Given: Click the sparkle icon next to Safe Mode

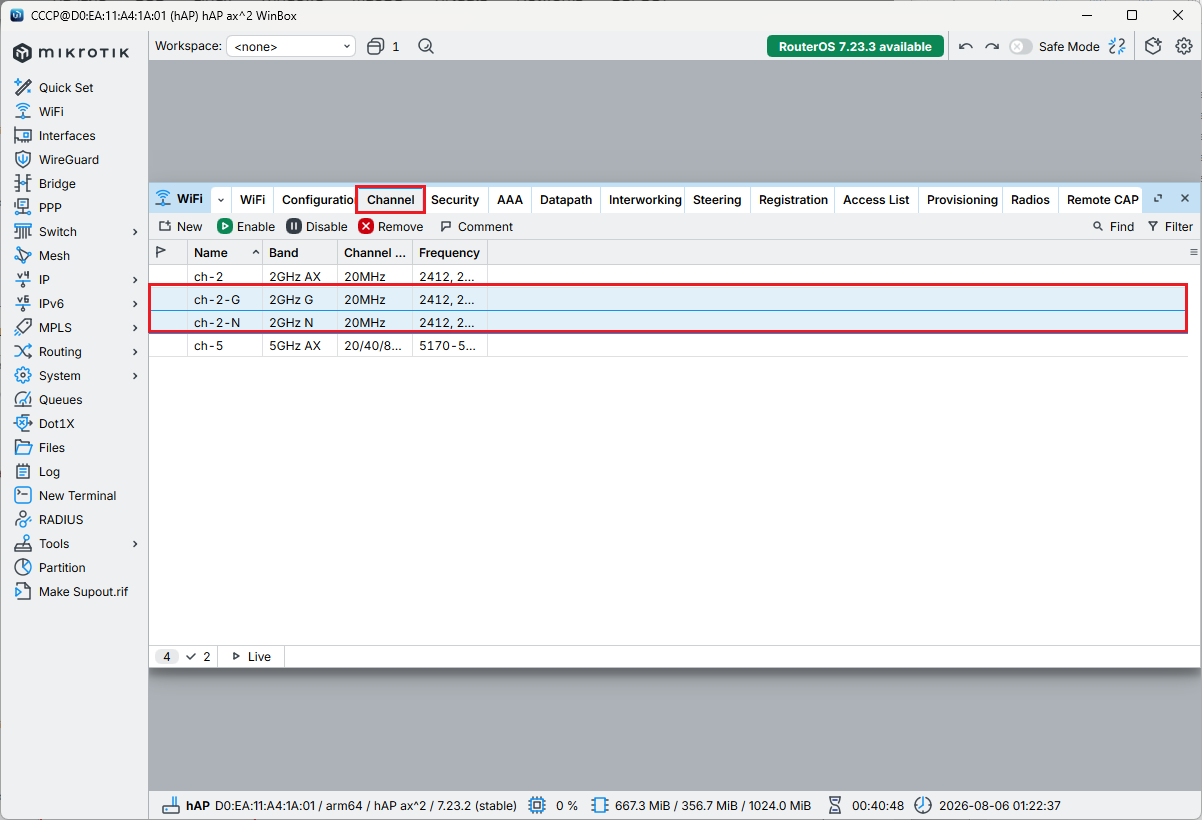Looking at the screenshot, I should click(1117, 47).
